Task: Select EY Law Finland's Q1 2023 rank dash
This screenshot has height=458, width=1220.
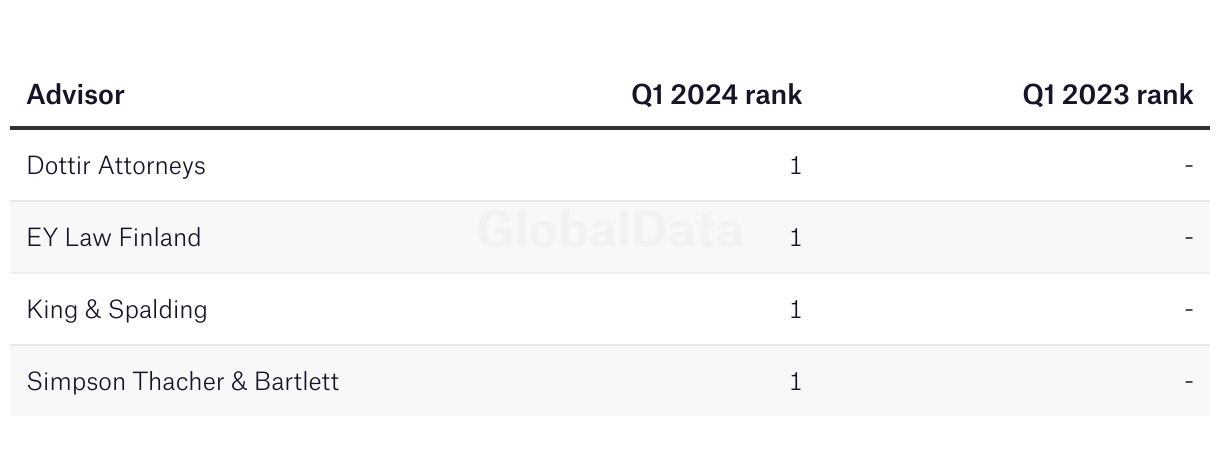Action: point(1189,237)
